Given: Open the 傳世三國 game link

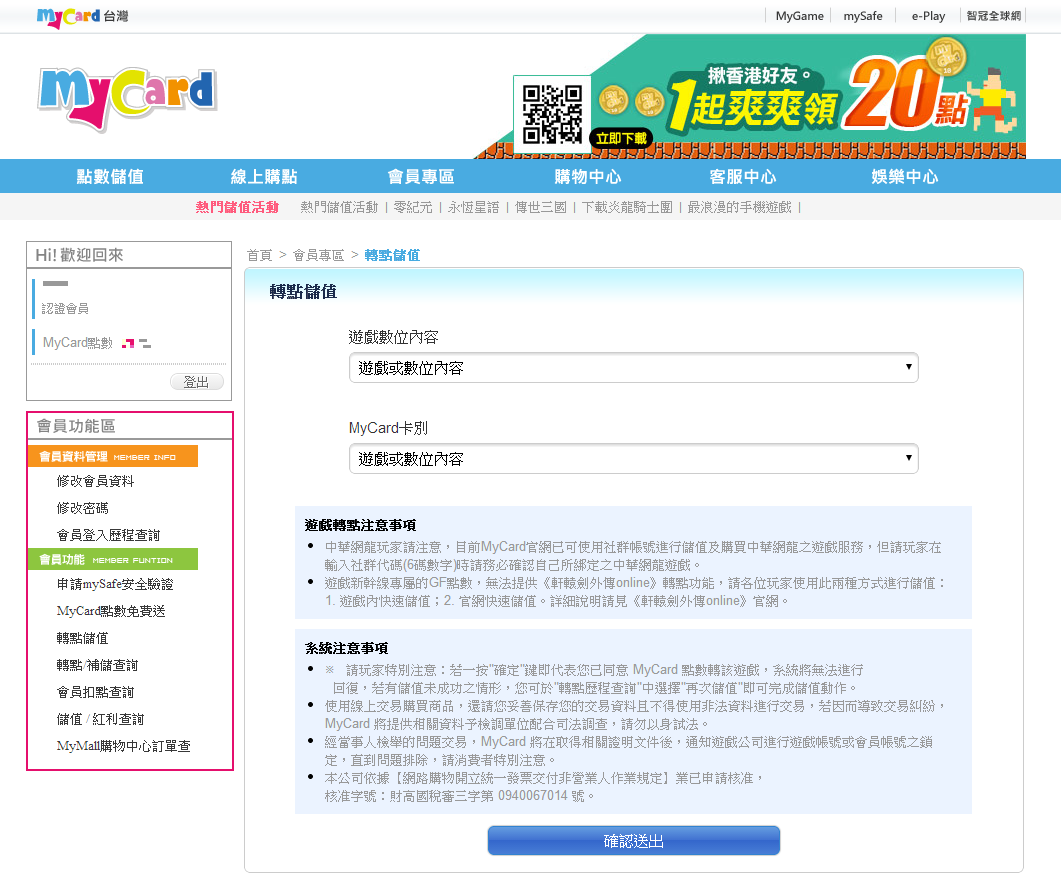Looking at the screenshot, I should 541,207.
